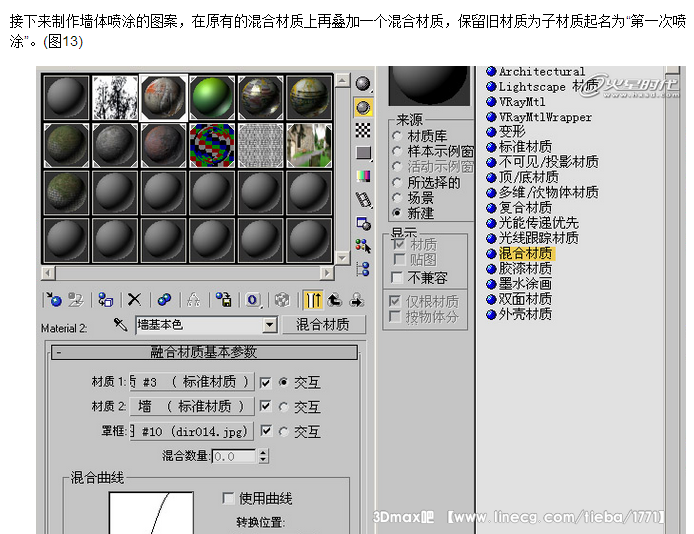Image resolution: width=694 pixels, height=534 pixels.
Task: Toggle the Show End Result icon
Action: (313, 300)
